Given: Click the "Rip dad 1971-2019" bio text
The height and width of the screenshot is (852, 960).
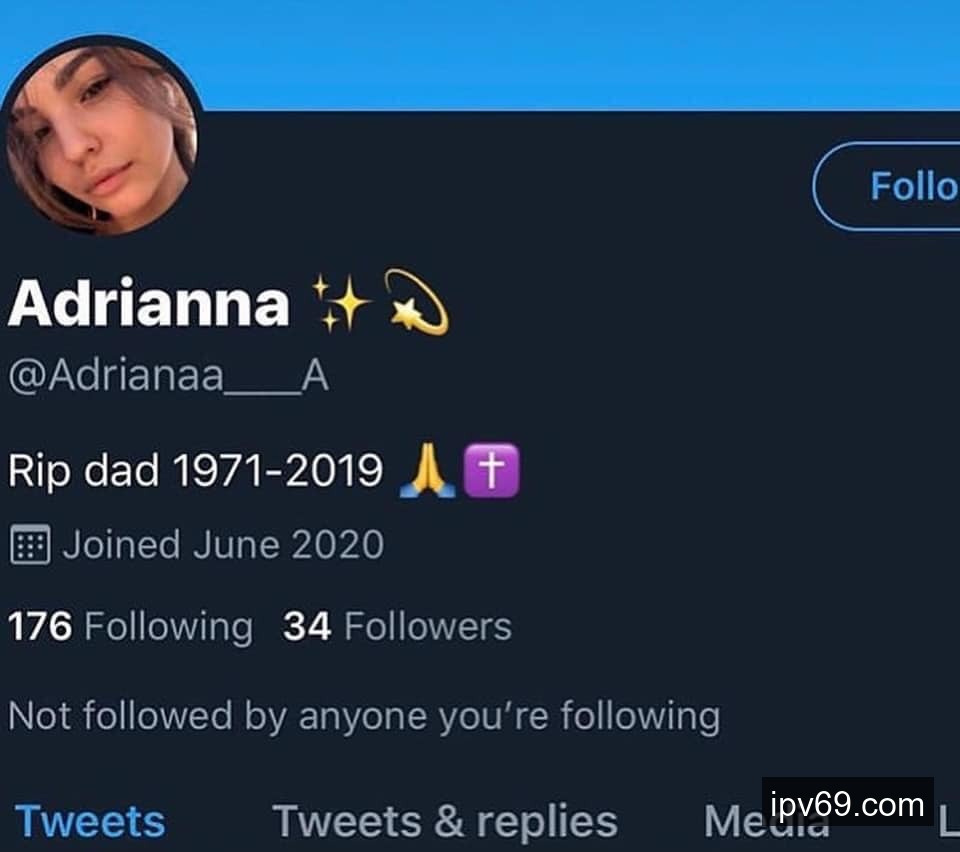Looking at the screenshot, I should point(195,470).
